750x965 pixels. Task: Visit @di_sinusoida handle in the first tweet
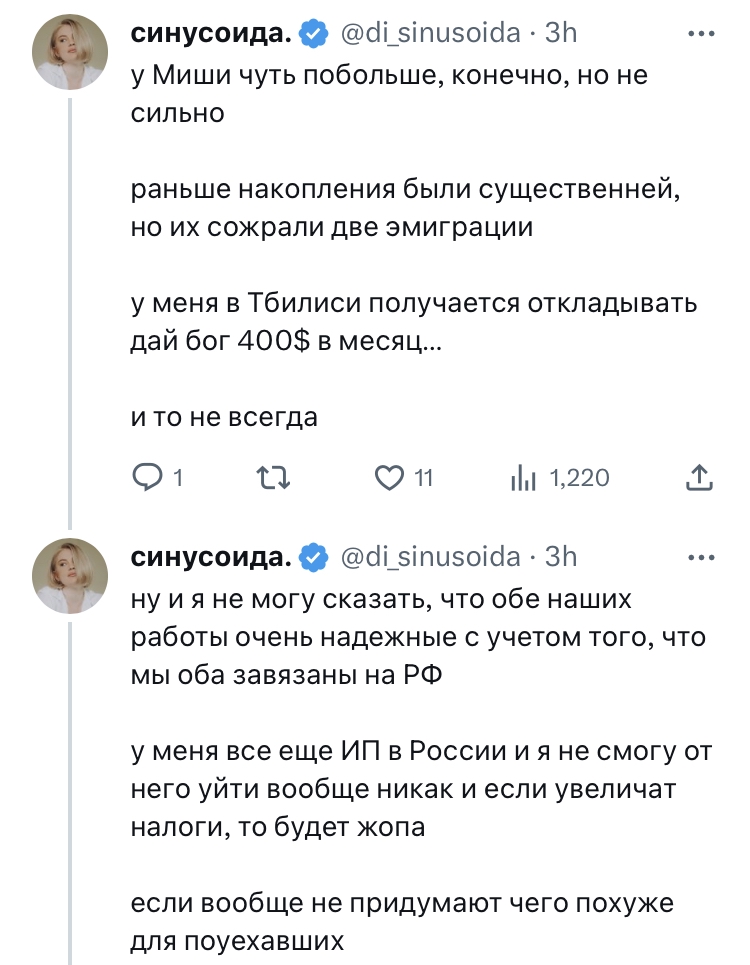pos(431,34)
